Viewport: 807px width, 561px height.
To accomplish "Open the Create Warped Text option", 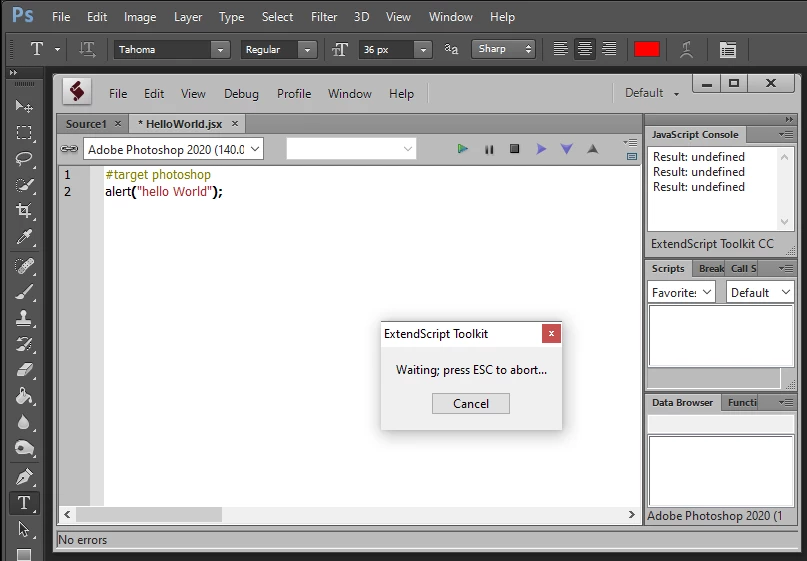I will click(686, 49).
